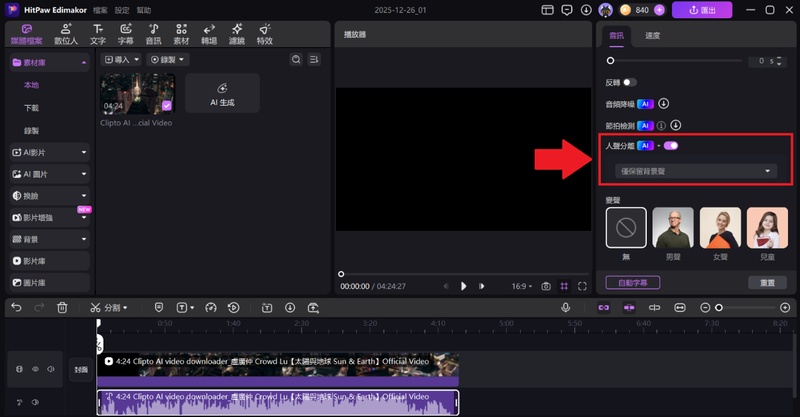
Task: Select the 轉場 transitions tool icon
Action: tap(210, 34)
